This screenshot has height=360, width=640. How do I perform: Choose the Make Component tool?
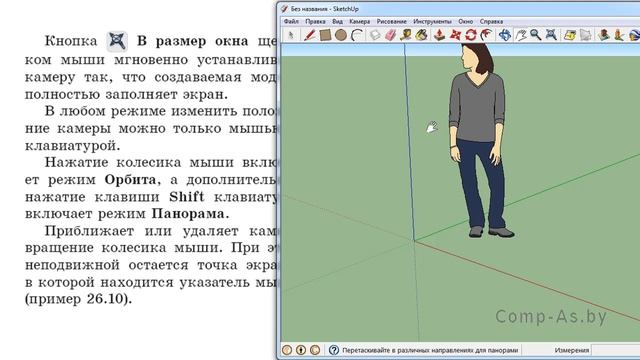(375, 35)
